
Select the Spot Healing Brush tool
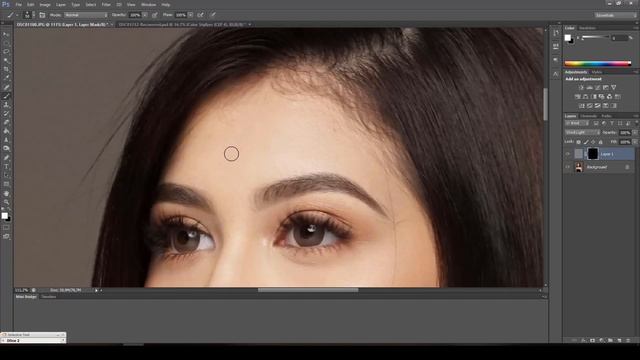[x=6, y=87]
